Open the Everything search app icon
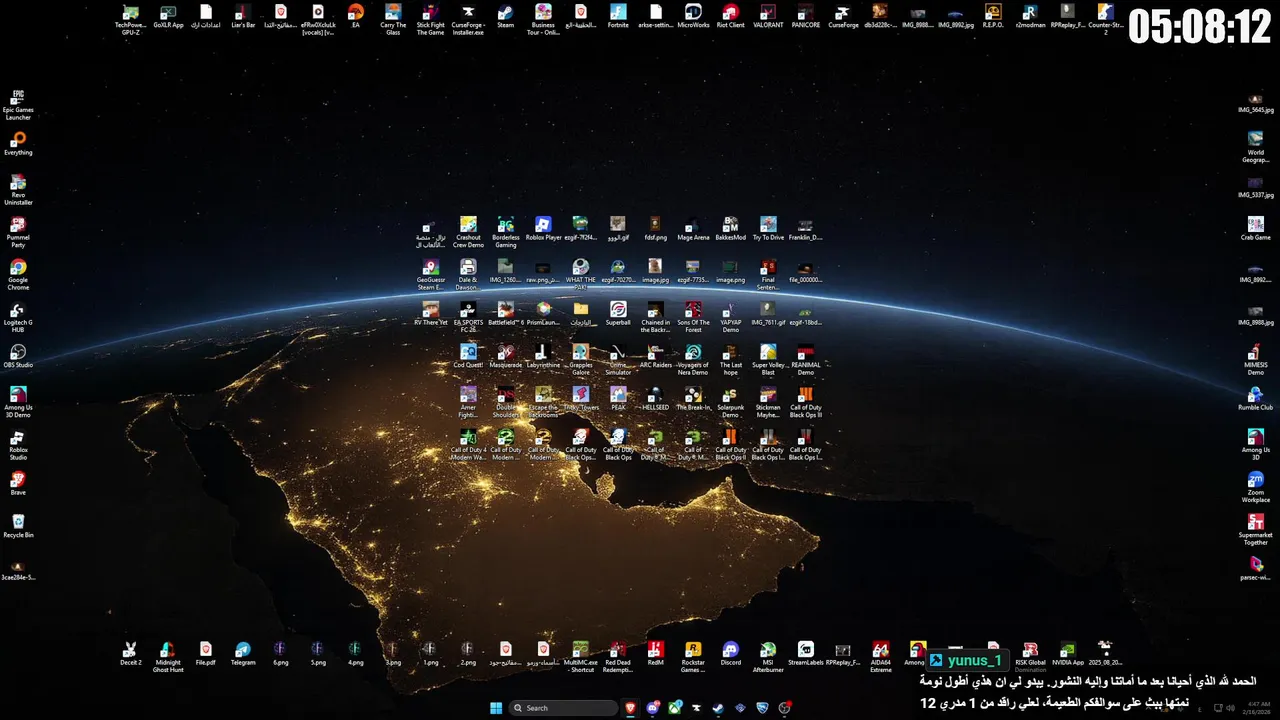 point(18,144)
